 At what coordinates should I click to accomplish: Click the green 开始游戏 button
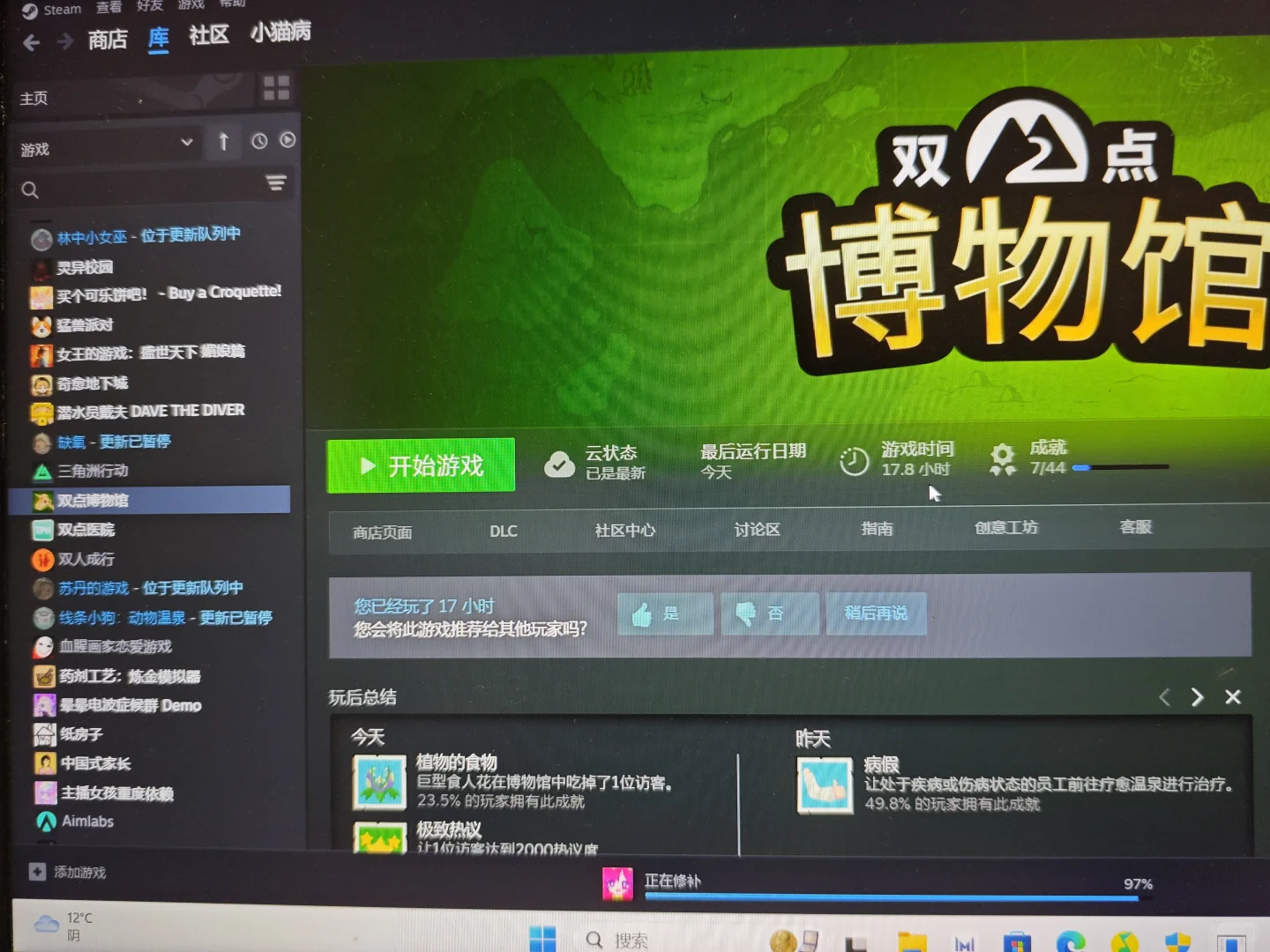(421, 465)
